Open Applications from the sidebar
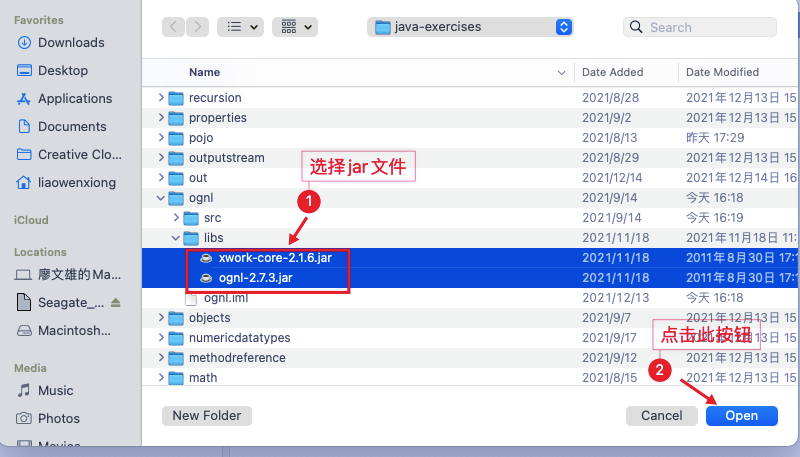This screenshot has width=800, height=457. pos(65,98)
